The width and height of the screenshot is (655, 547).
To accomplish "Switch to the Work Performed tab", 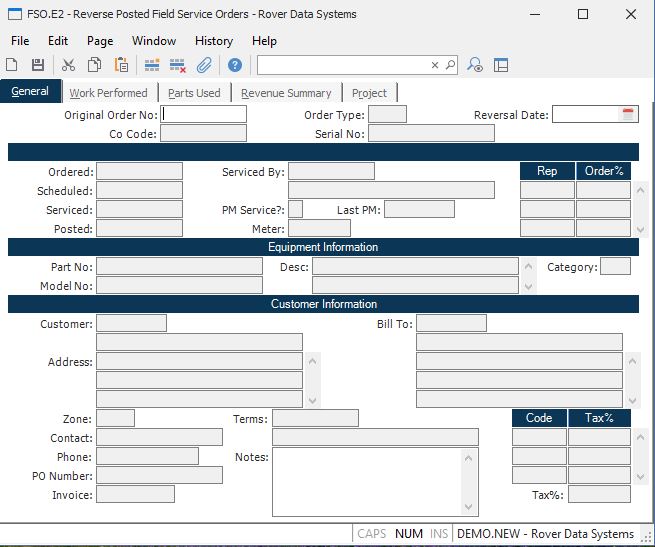I will point(108,93).
